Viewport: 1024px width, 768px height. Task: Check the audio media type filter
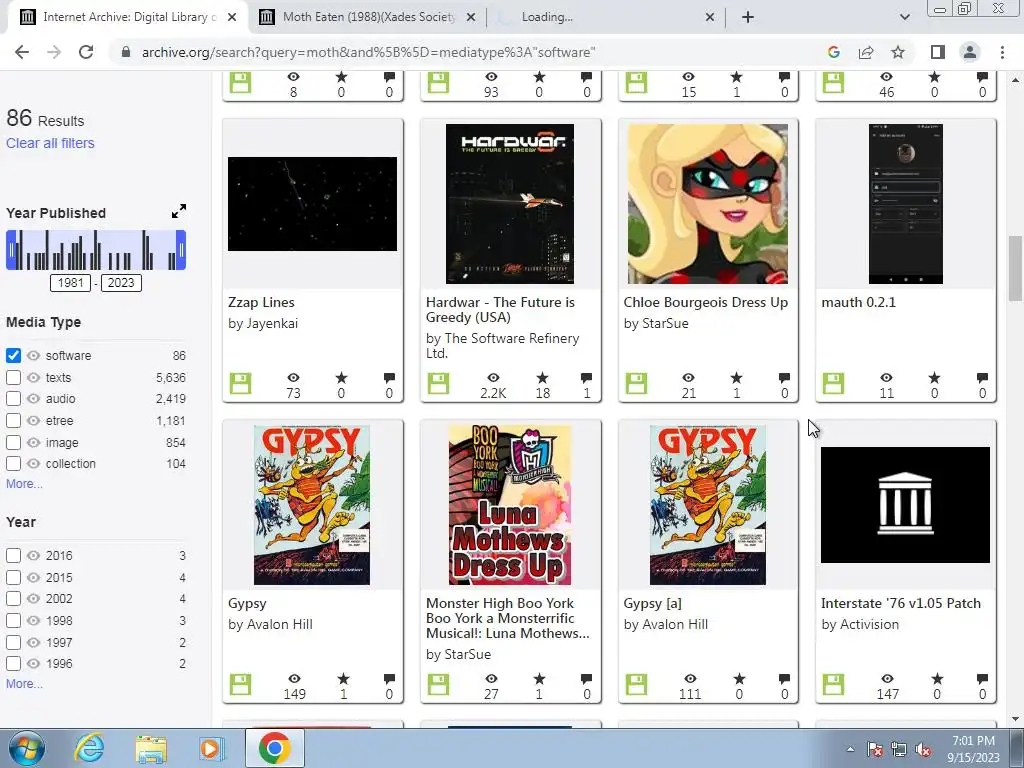click(13, 398)
